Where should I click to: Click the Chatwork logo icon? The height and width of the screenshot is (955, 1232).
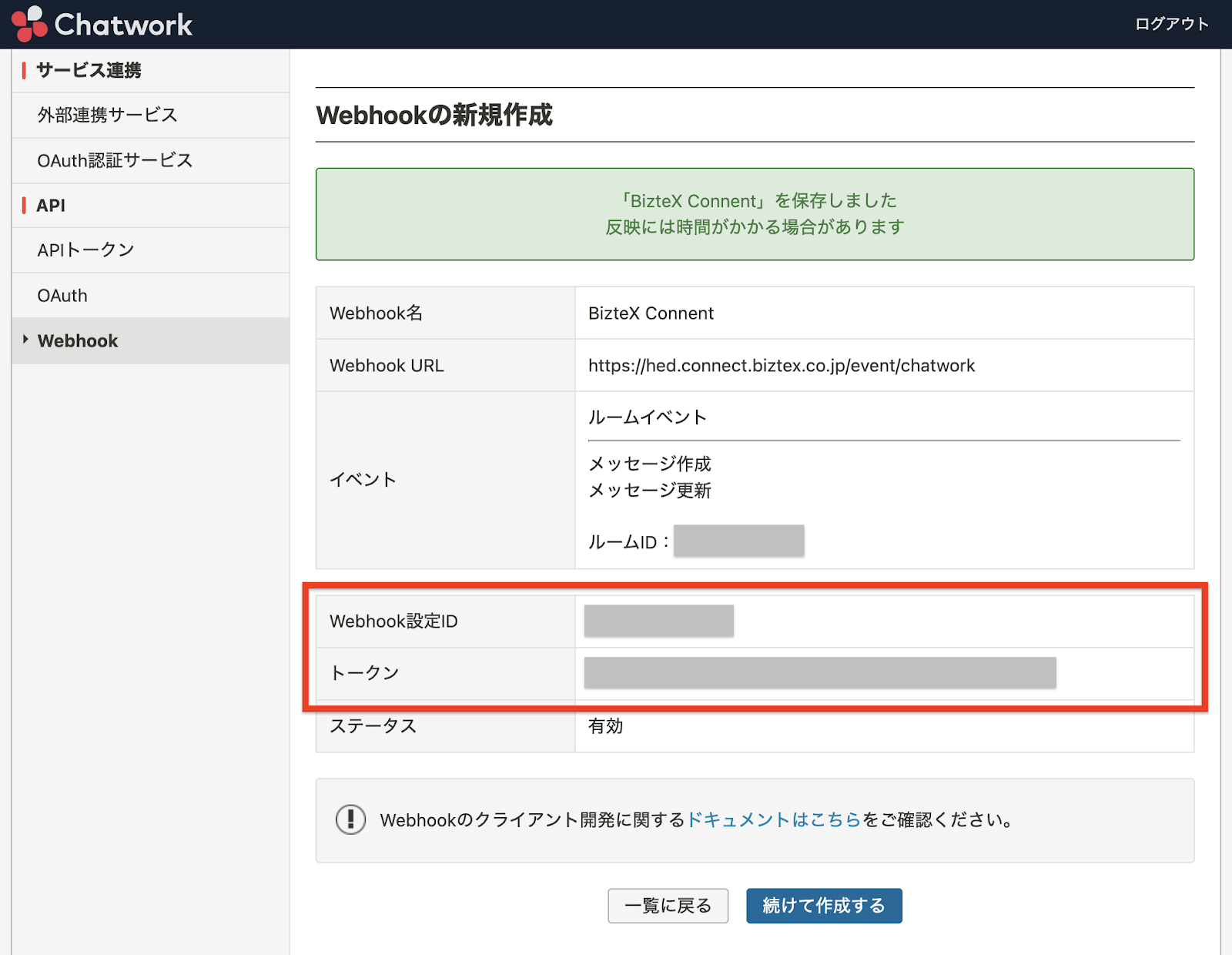tap(30, 24)
